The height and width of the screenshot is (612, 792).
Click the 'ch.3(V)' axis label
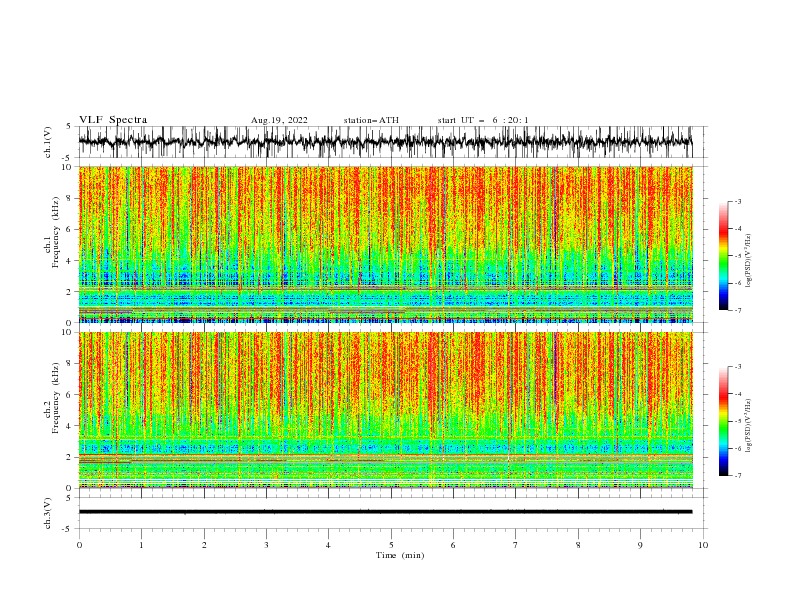click(x=48, y=513)
